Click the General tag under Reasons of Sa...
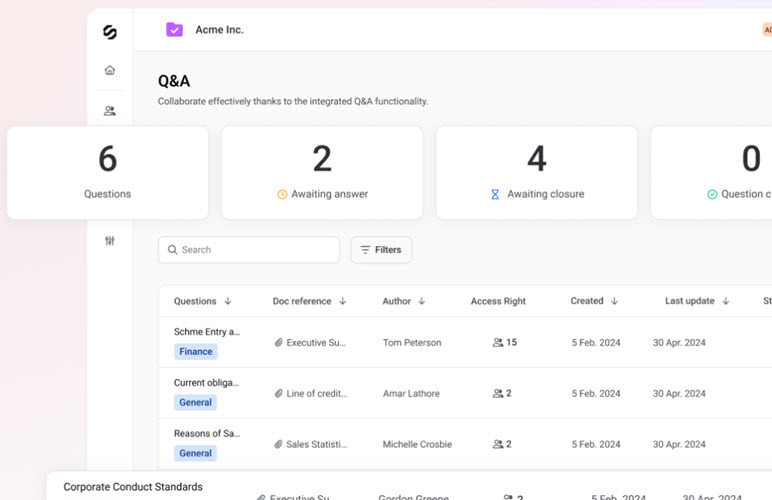 [x=195, y=453]
